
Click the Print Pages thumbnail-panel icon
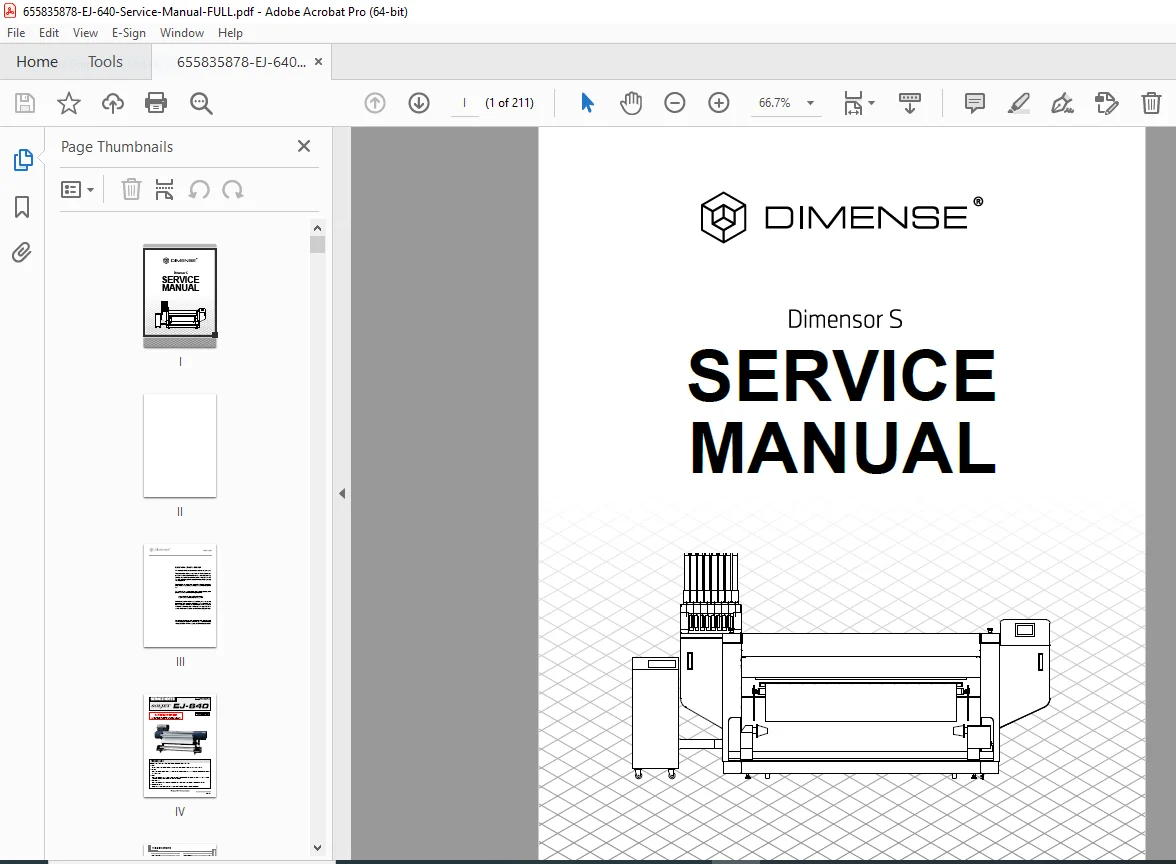click(x=164, y=190)
